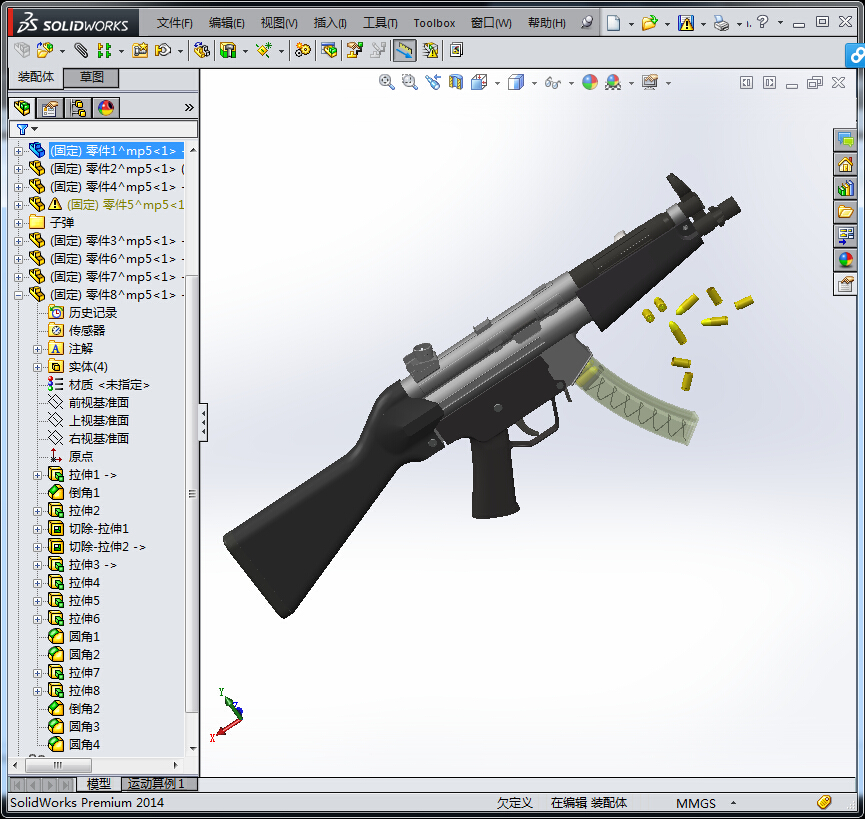Viewport: 865px width, 819px height.
Task: Open View Orientation dropdown arrow
Action: (497, 83)
